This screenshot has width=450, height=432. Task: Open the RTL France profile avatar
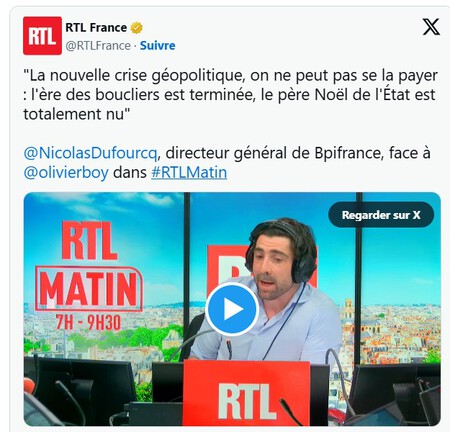pyautogui.click(x=42, y=36)
